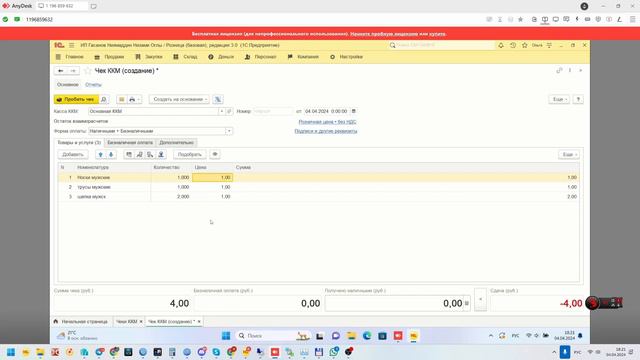The image size is (640, 360).
Task: Move the row down with the down arrow
Action: [x=111, y=154]
